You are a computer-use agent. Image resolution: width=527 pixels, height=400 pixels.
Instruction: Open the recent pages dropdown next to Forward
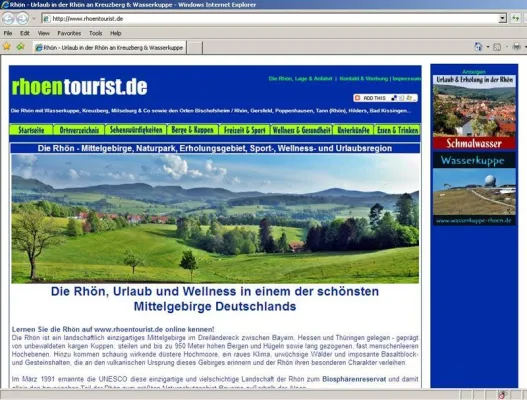point(34,18)
